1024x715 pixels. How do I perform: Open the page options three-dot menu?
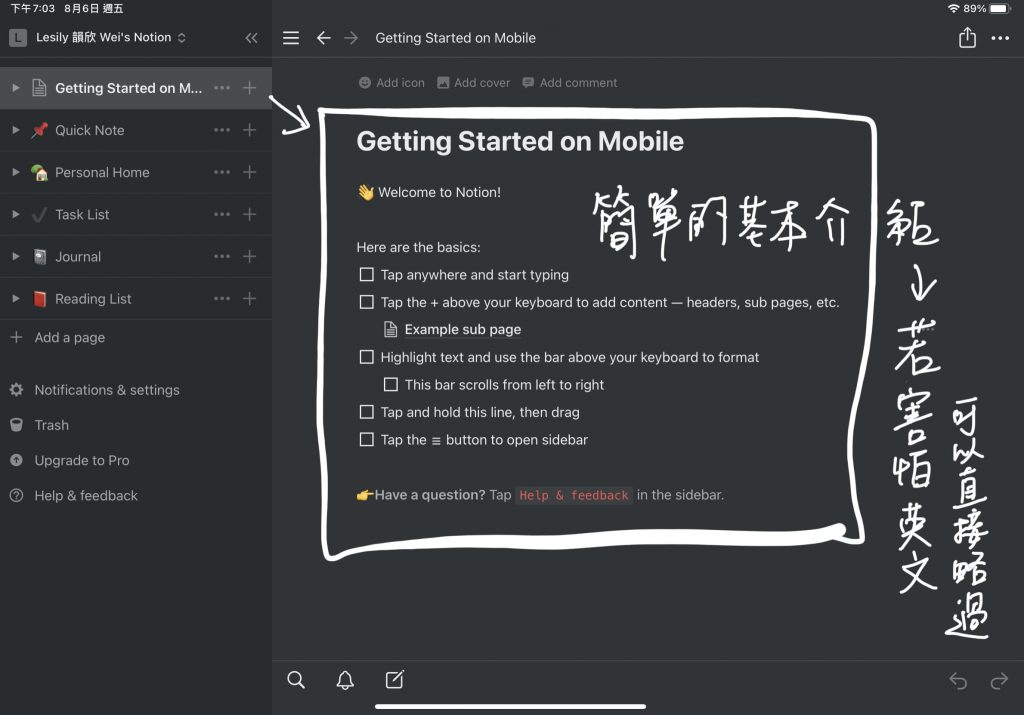coord(1000,38)
